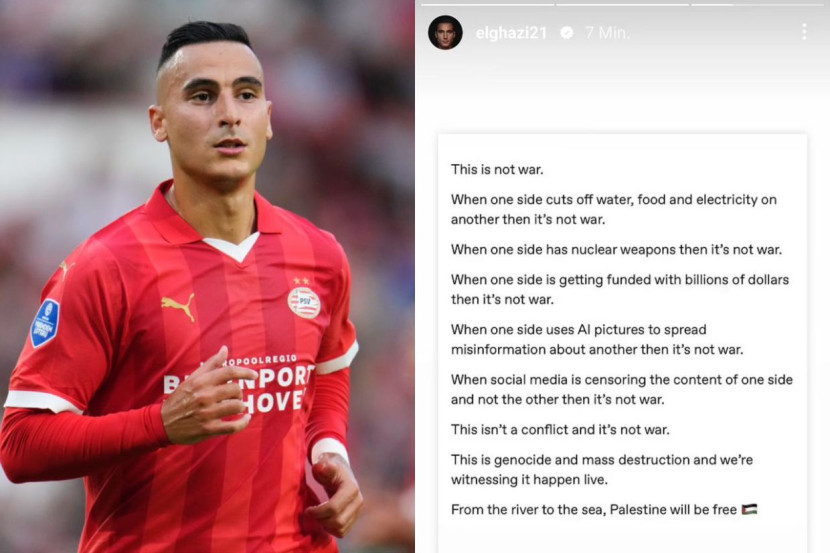The width and height of the screenshot is (830, 553).
Task: Click the elghazi21 profile avatar
Action: 445,32
